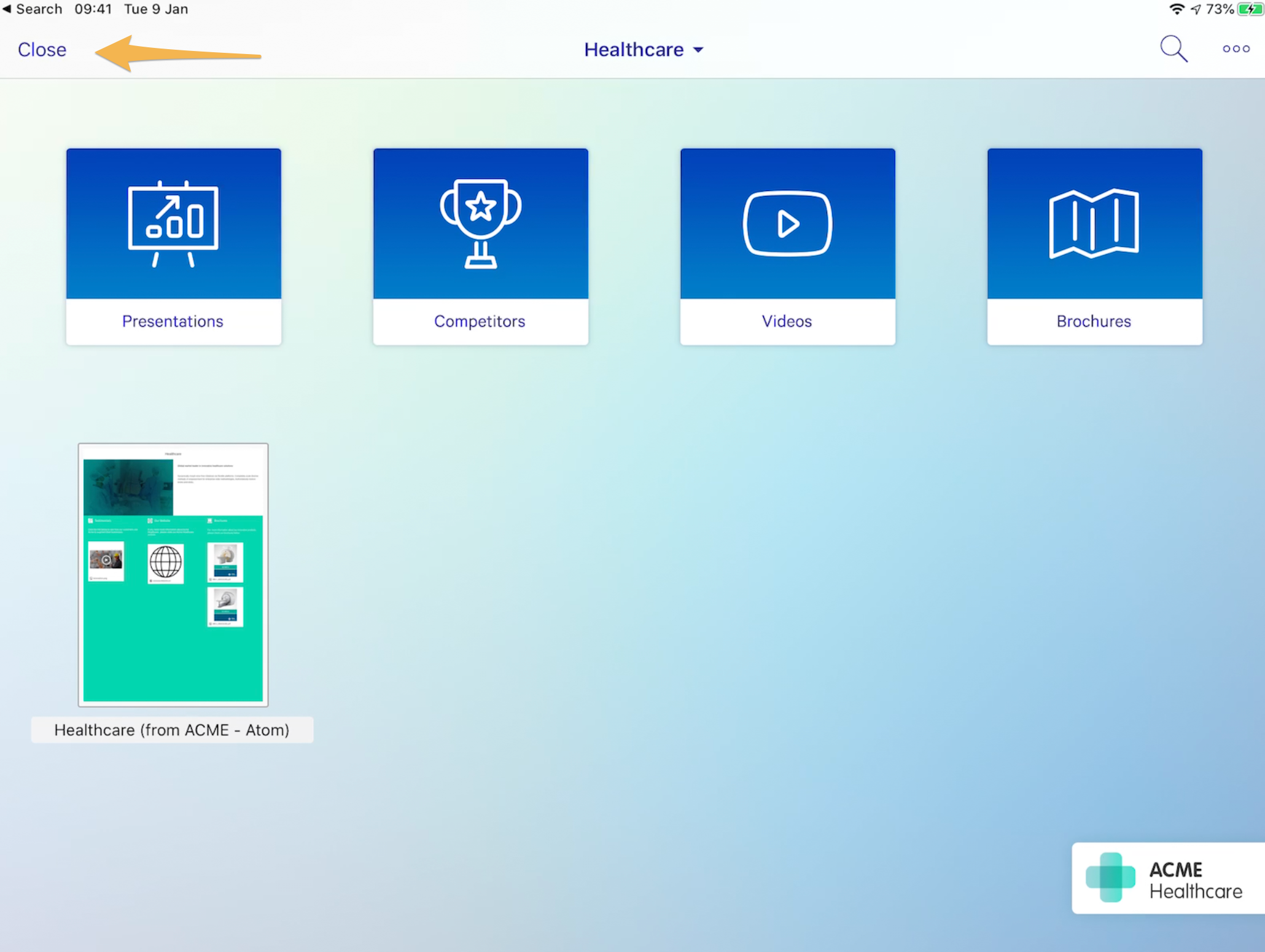1265x952 pixels.
Task: Tap the Wi-Fi status icon
Action: click(x=1176, y=9)
